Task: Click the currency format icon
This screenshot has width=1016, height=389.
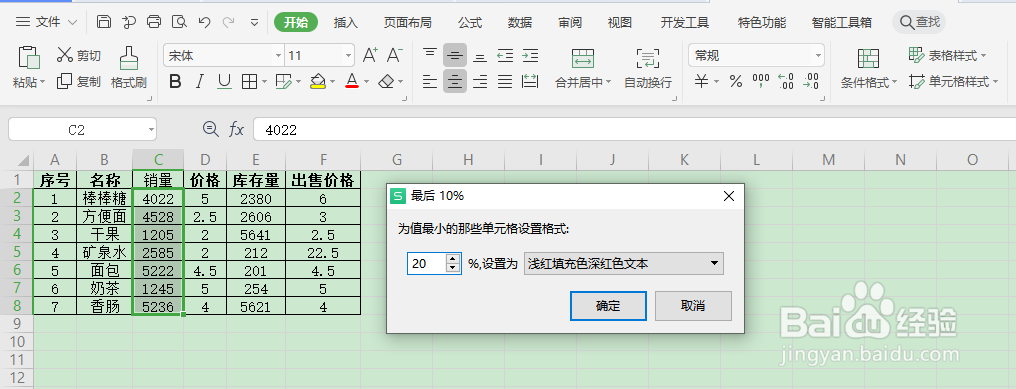Action: (702, 82)
